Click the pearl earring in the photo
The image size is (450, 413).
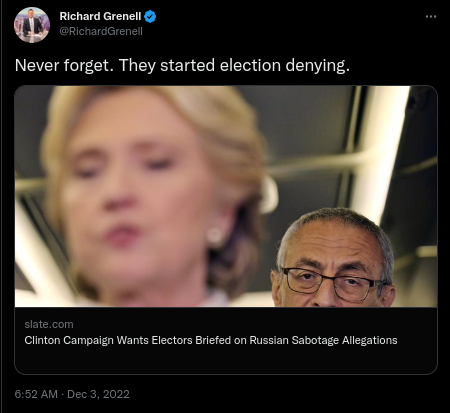(214, 236)
